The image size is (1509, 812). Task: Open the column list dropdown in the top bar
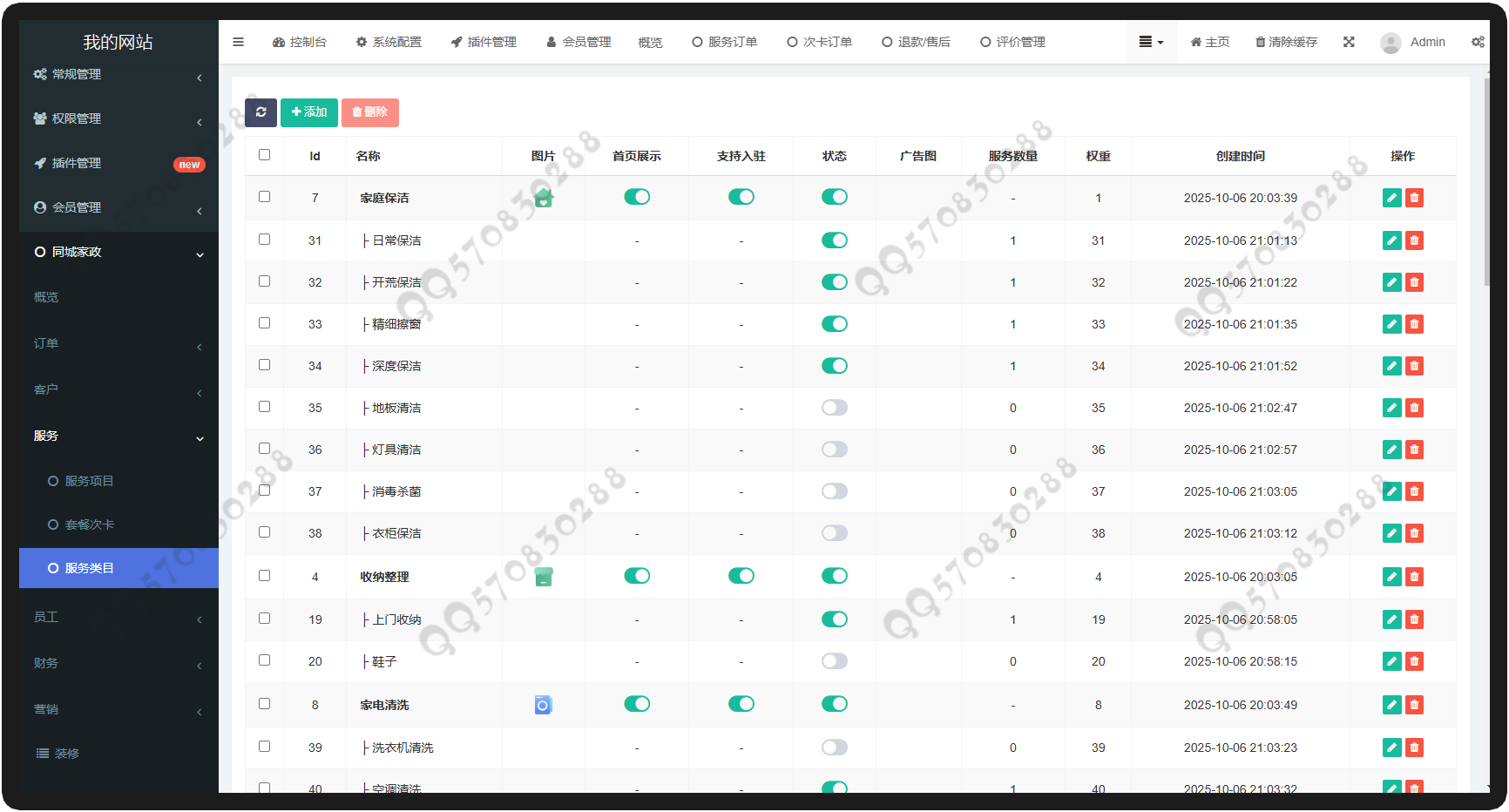point(1151,42)
